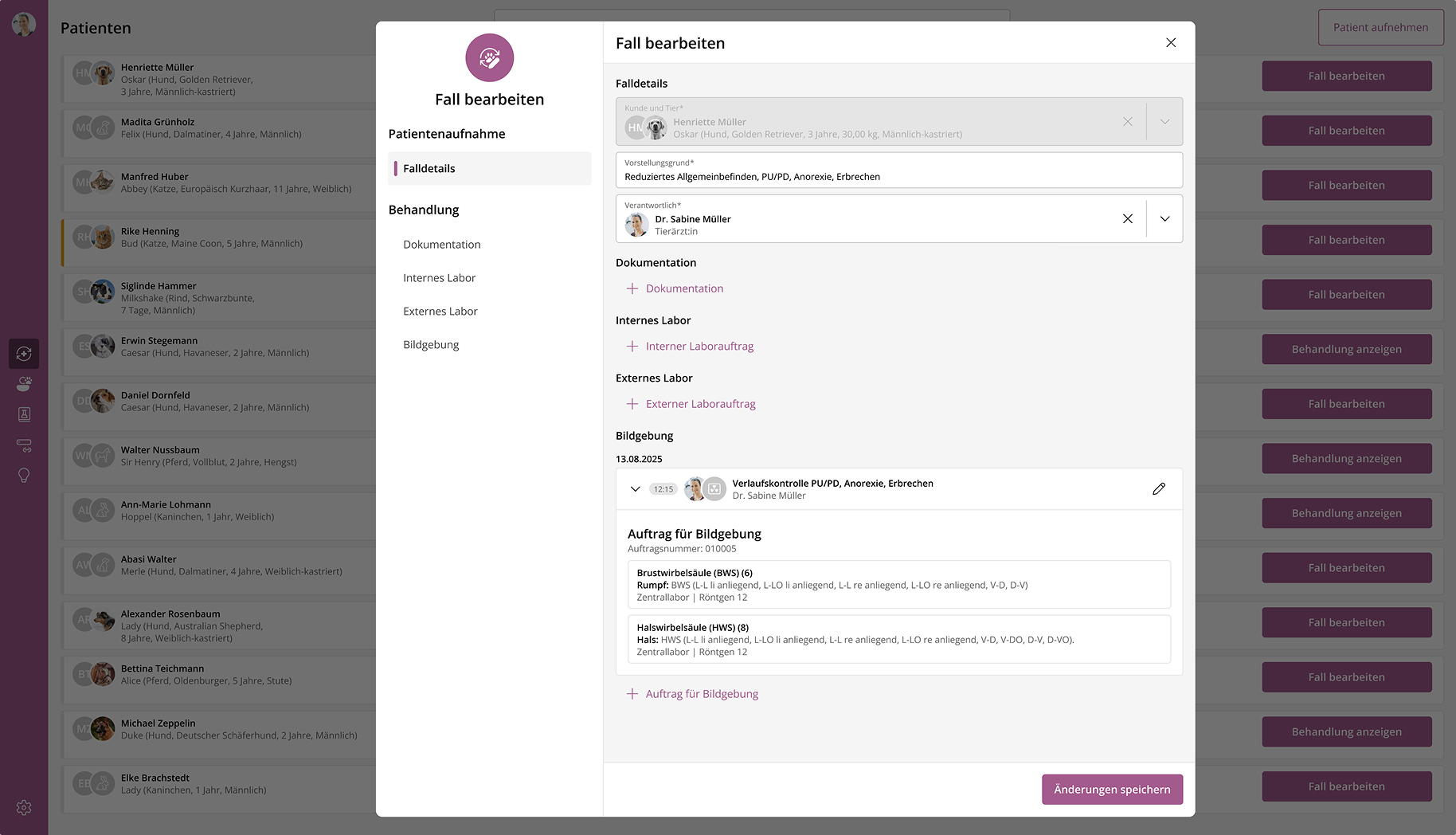1456x835 pixels.
Task: Click the imaging type icon next to 12:15
Action: (x=714, y=489)
